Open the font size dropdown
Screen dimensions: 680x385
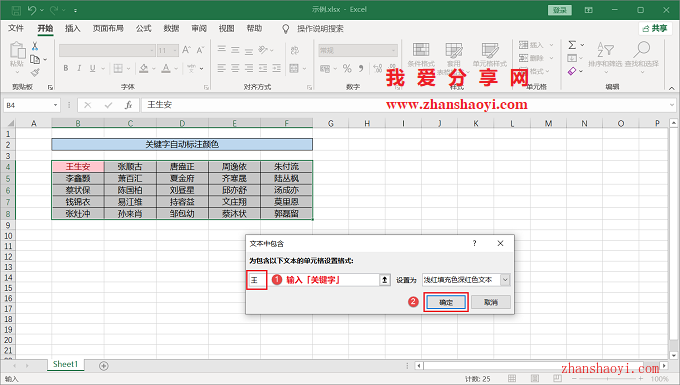click(175, 50)
